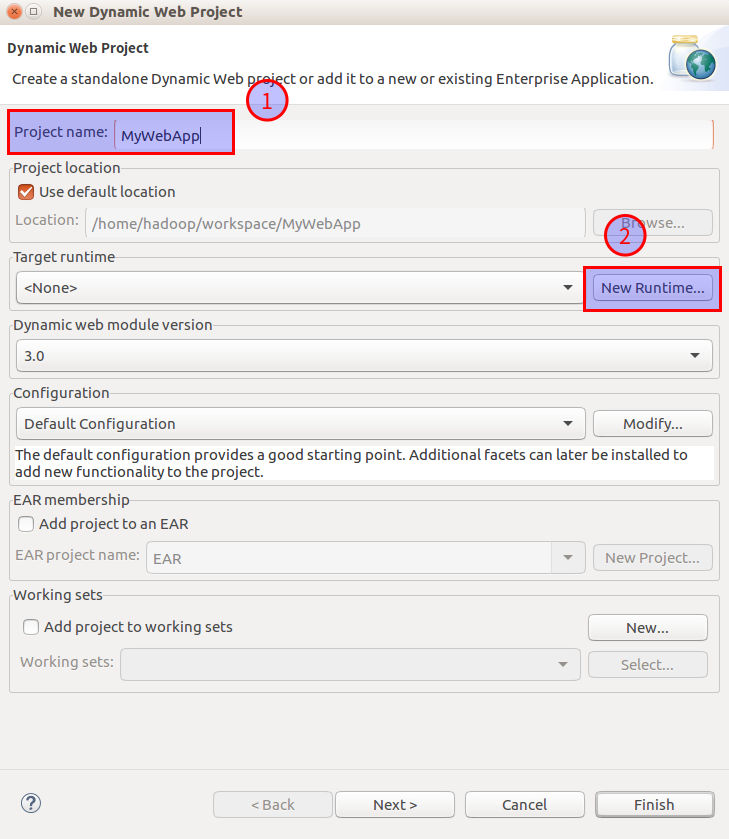Click the New Runtime button
The height and width of the screenshot is (839, 729).
[652, 288]
